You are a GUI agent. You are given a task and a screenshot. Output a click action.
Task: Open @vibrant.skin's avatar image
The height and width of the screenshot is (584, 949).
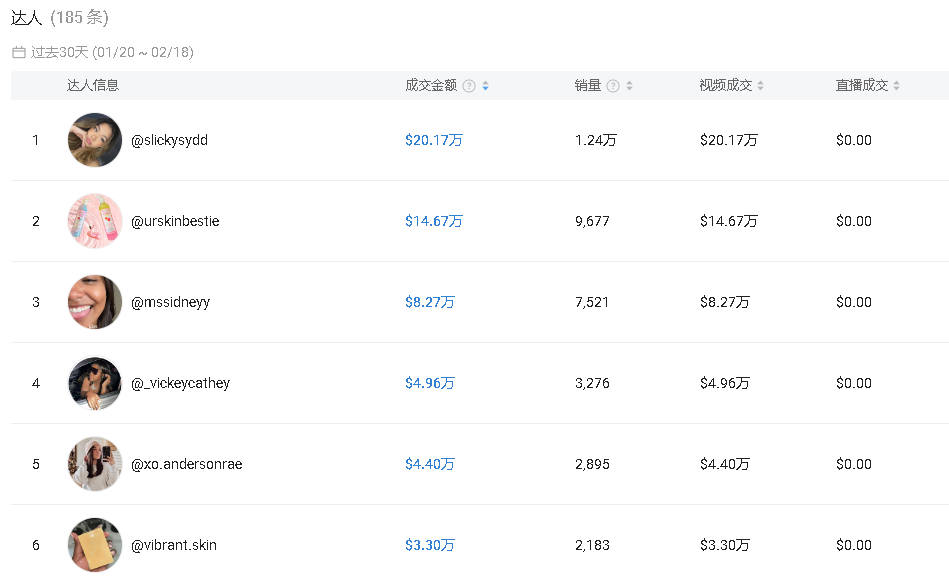tap(95, 545)
